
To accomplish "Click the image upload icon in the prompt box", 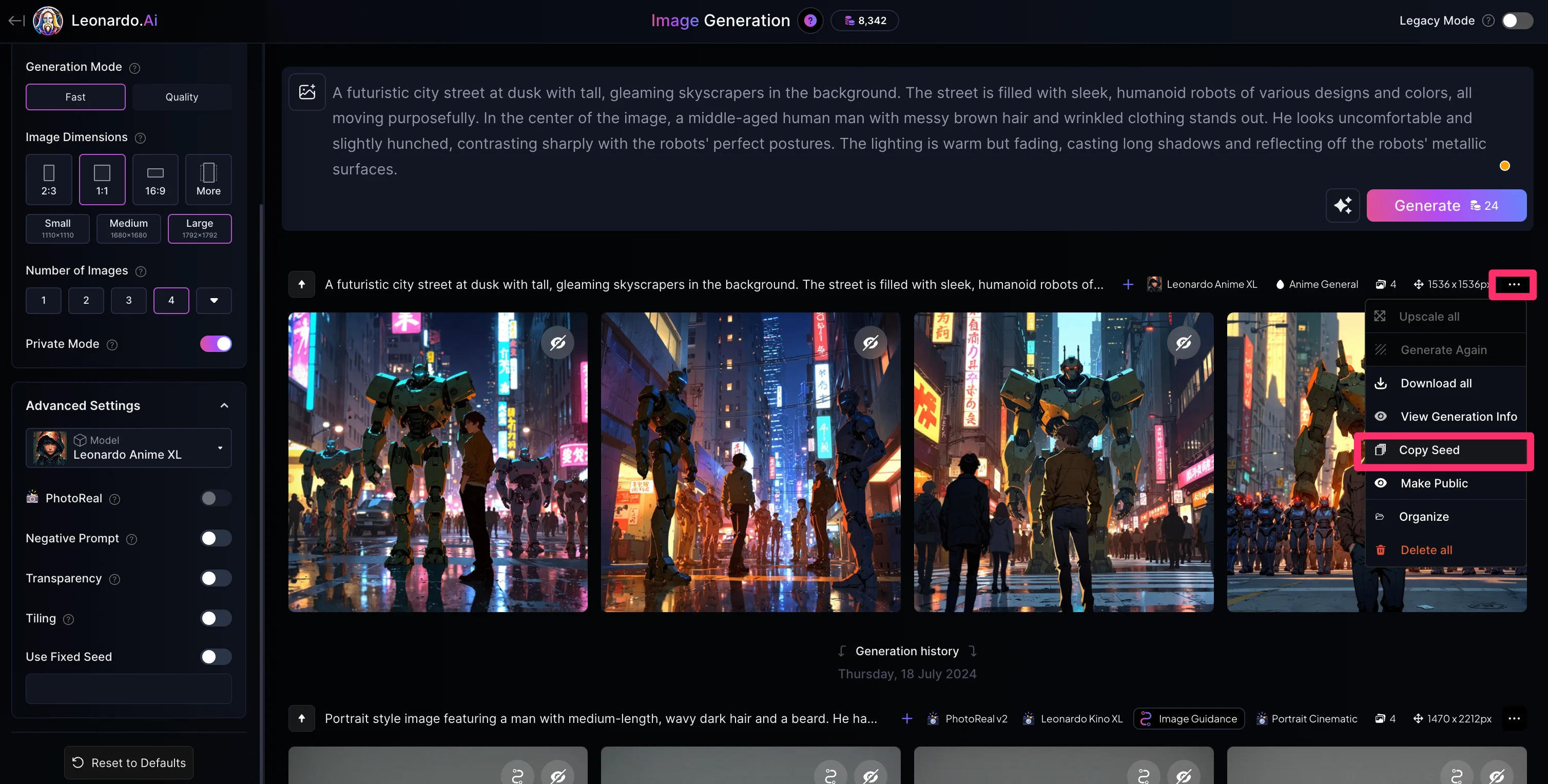I will click(307, 91).
